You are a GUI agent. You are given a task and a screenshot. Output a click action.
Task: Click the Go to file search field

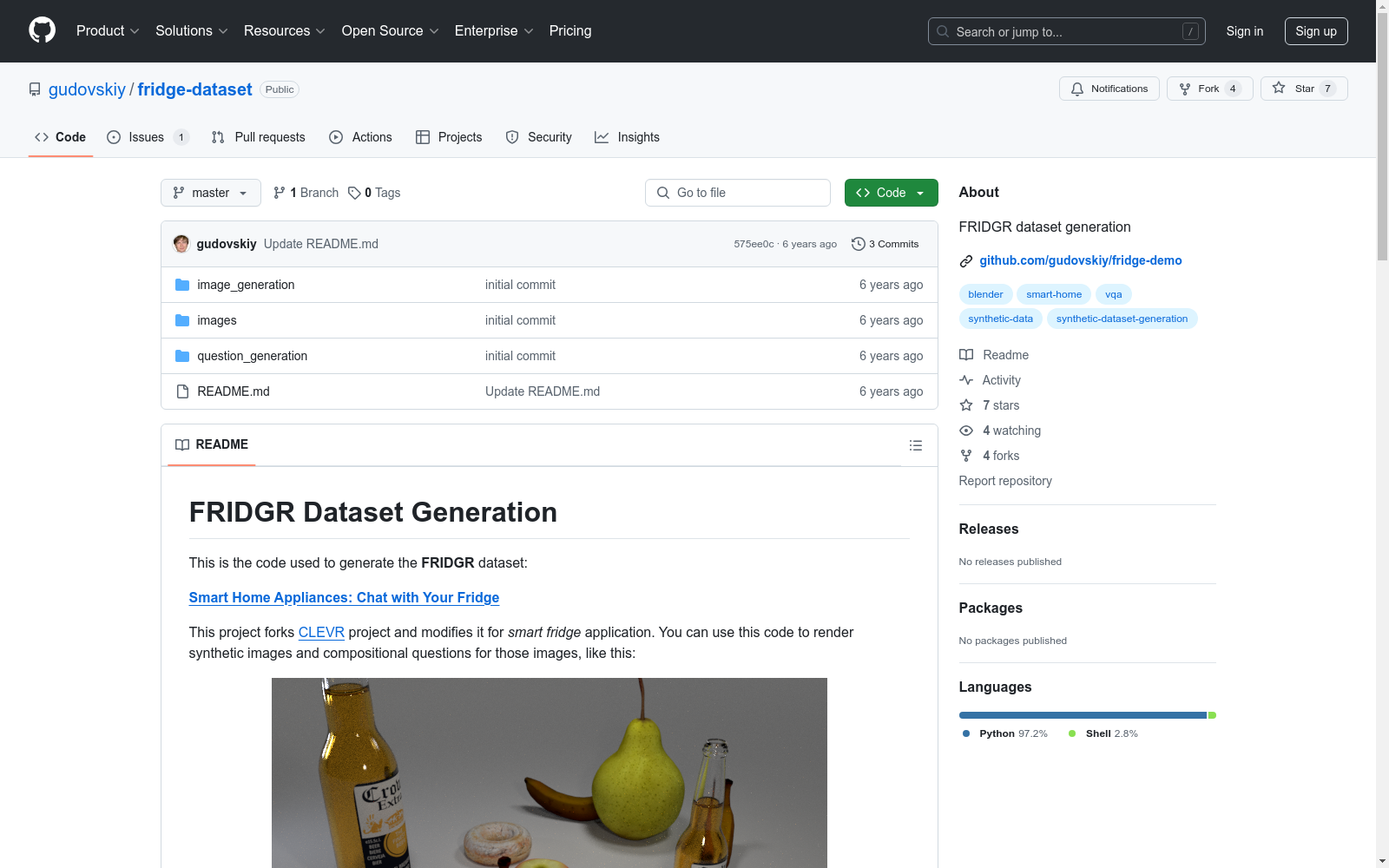coord(738,193)
